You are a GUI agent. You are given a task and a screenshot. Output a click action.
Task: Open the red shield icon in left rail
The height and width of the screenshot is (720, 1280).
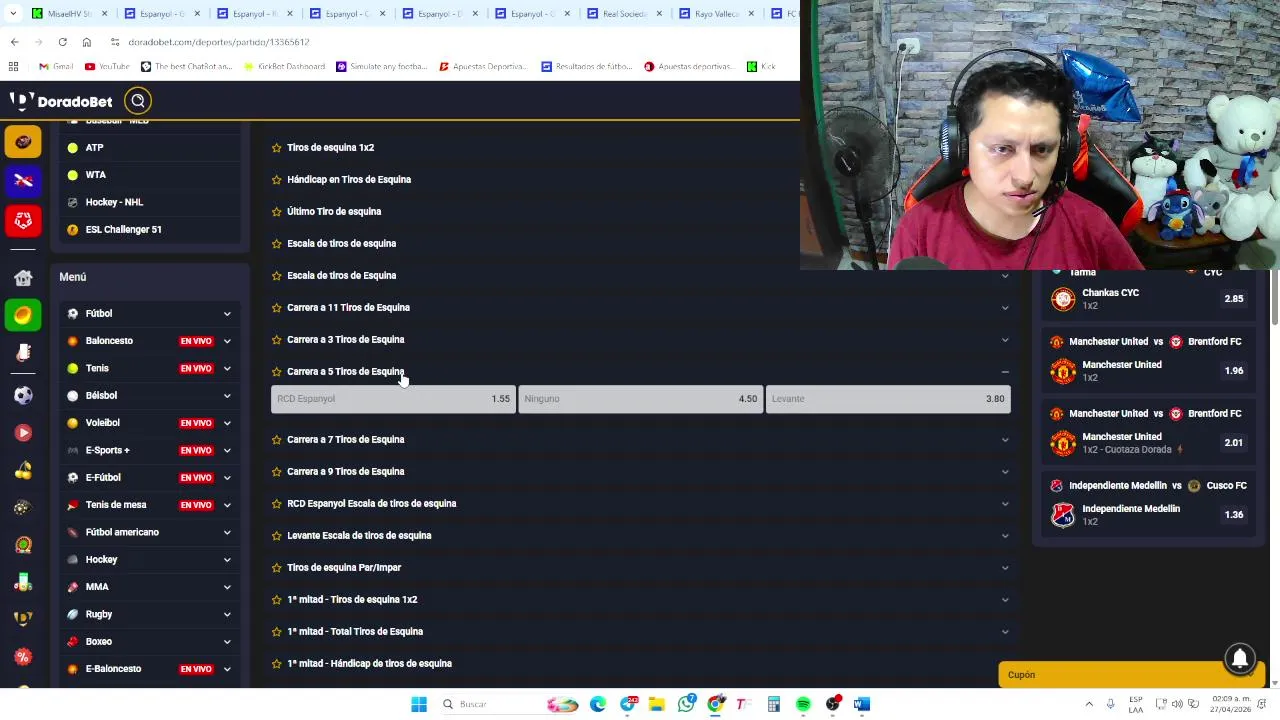click(x=23, y=220)
